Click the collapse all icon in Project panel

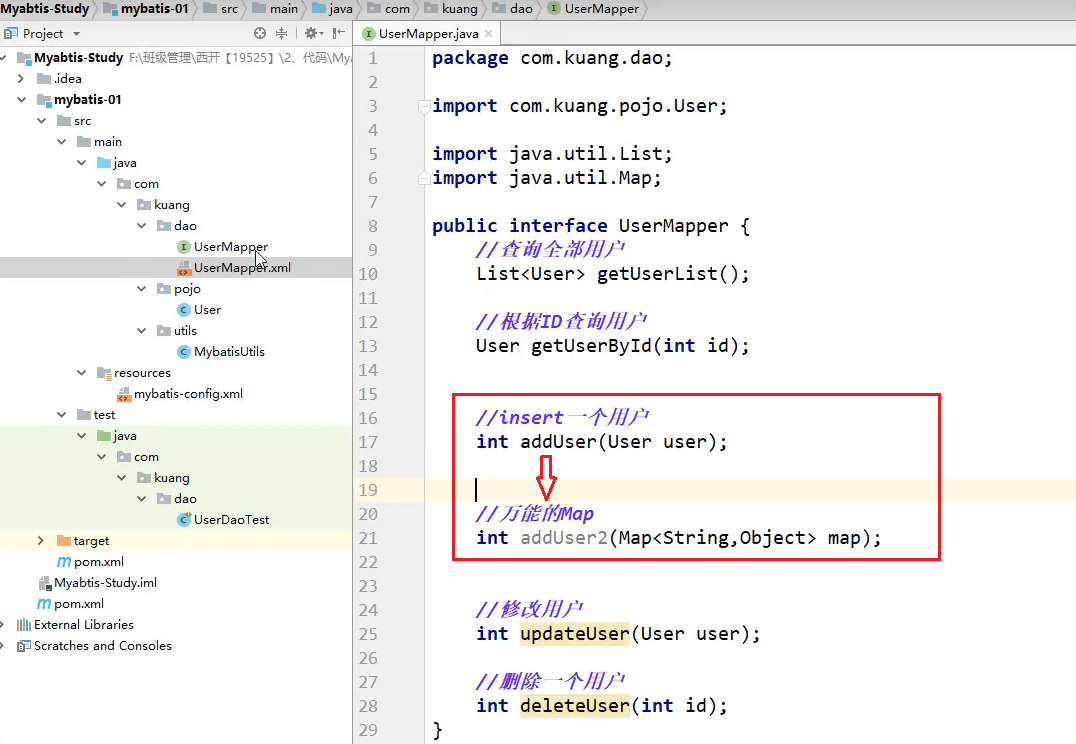[x=281, y=33]
